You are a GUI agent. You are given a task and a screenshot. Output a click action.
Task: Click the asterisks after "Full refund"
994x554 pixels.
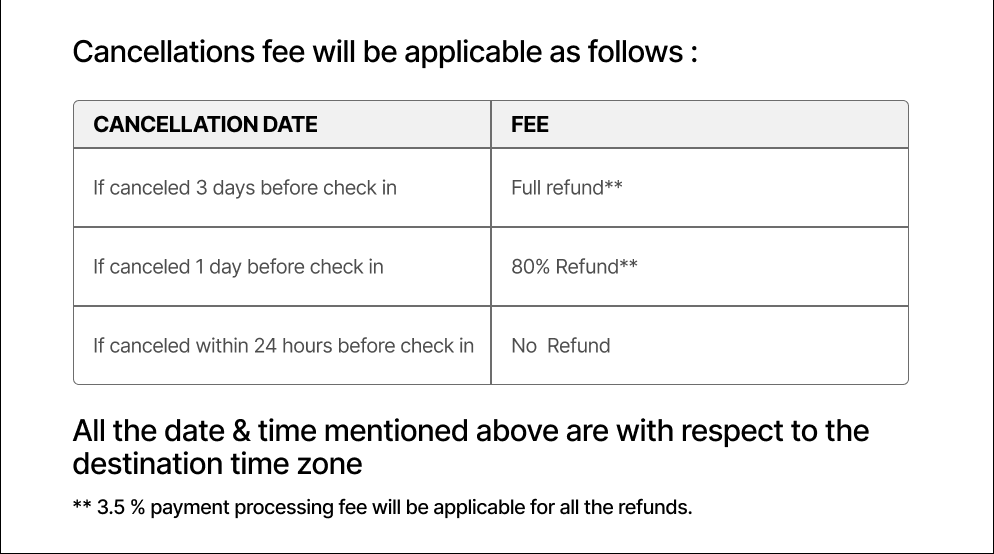tap(614, 187)
